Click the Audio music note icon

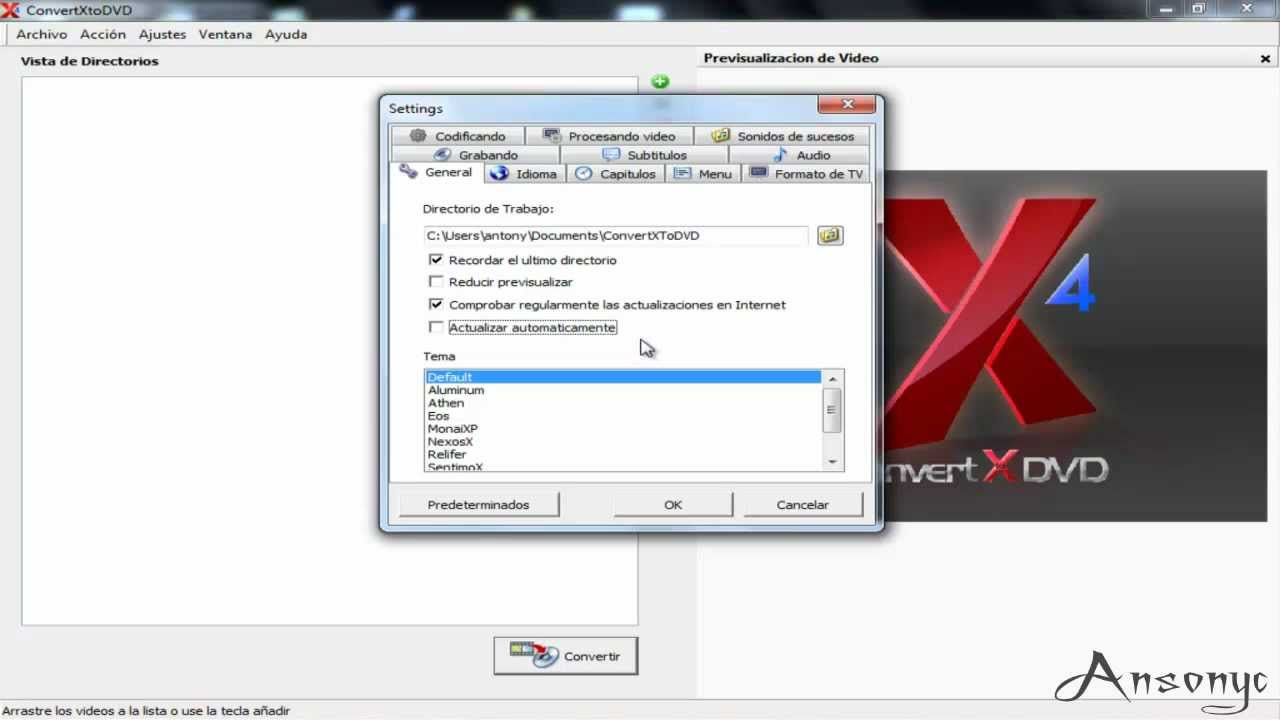click(x=780, y=154)
